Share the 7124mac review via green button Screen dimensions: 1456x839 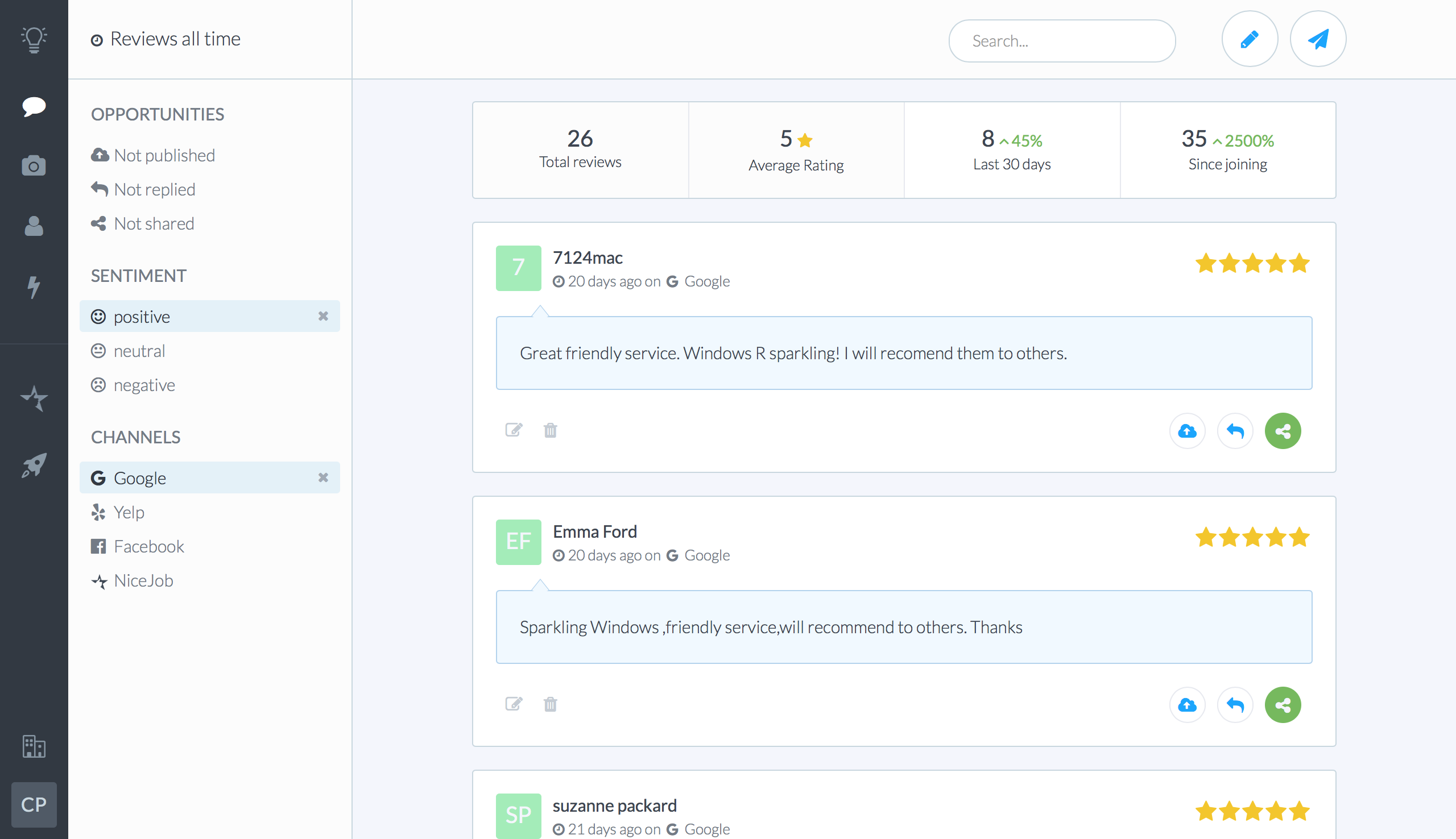tap(1283, 430)
